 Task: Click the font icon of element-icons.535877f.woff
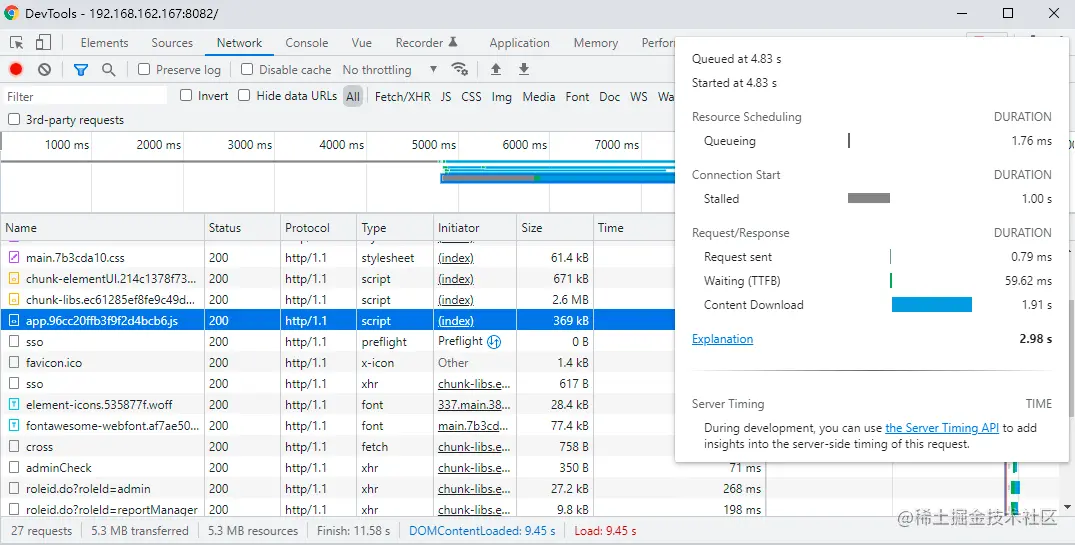point(14,404)
